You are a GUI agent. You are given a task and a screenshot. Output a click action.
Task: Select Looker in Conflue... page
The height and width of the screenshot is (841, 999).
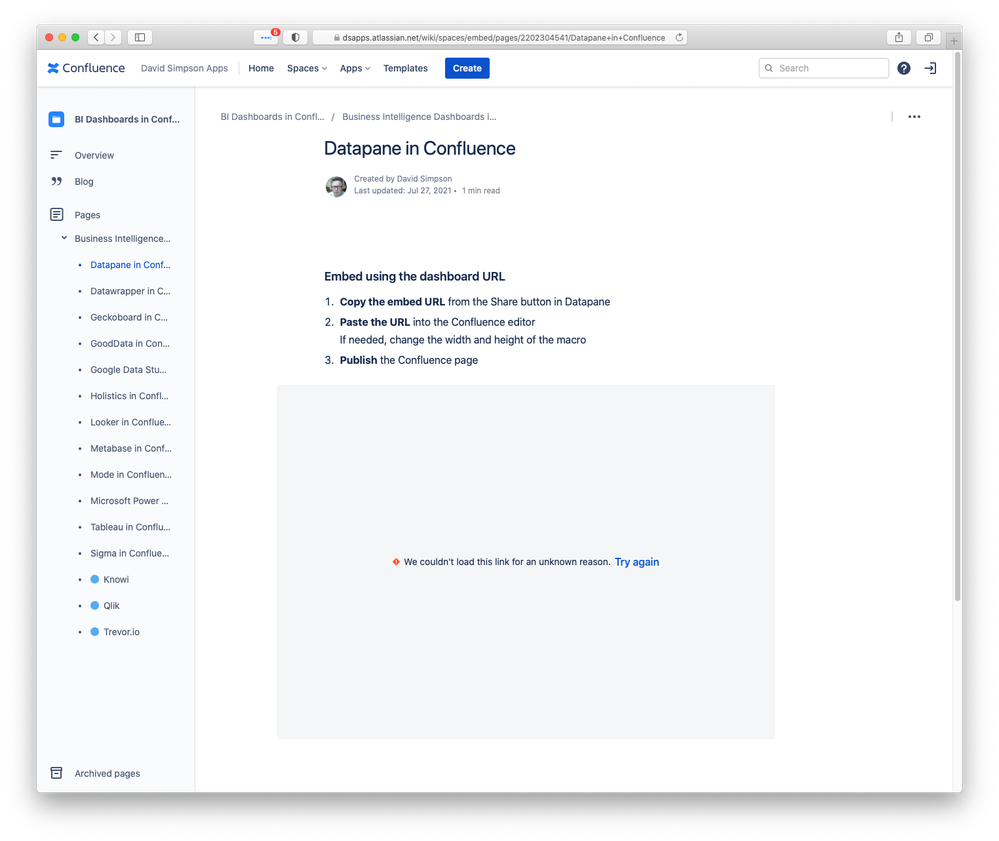pyautogui.click(x=131, y=422)
